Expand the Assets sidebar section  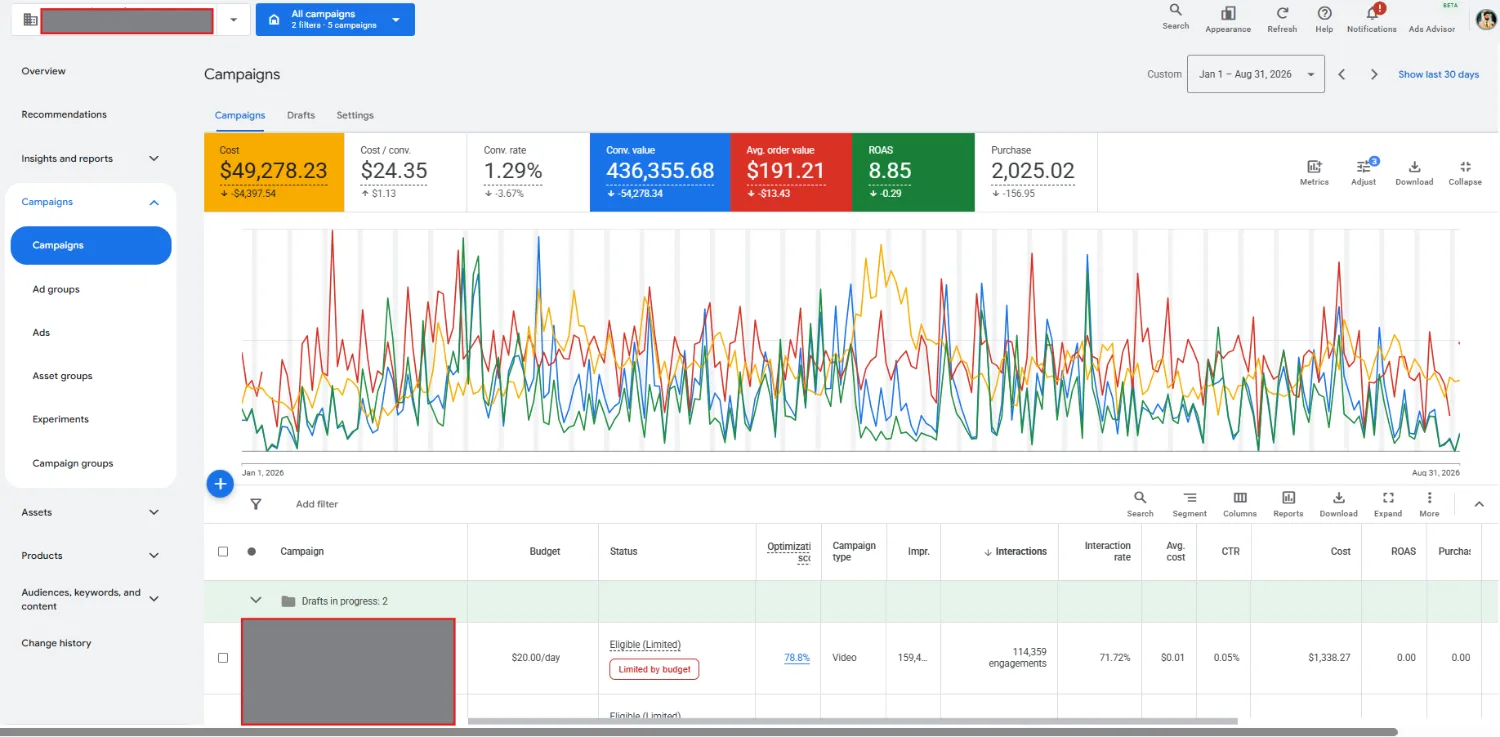click(154, 512)
